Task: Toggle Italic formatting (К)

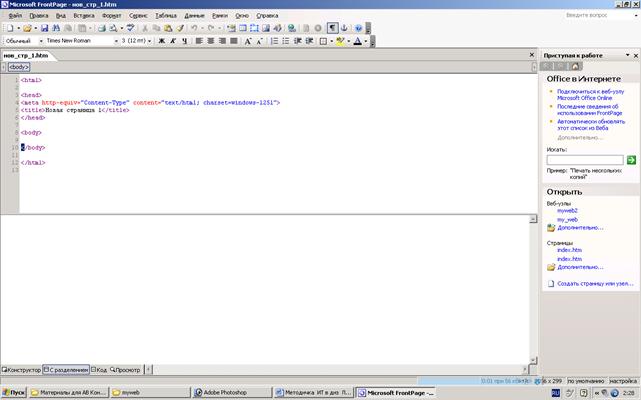Action: point(173,41)
